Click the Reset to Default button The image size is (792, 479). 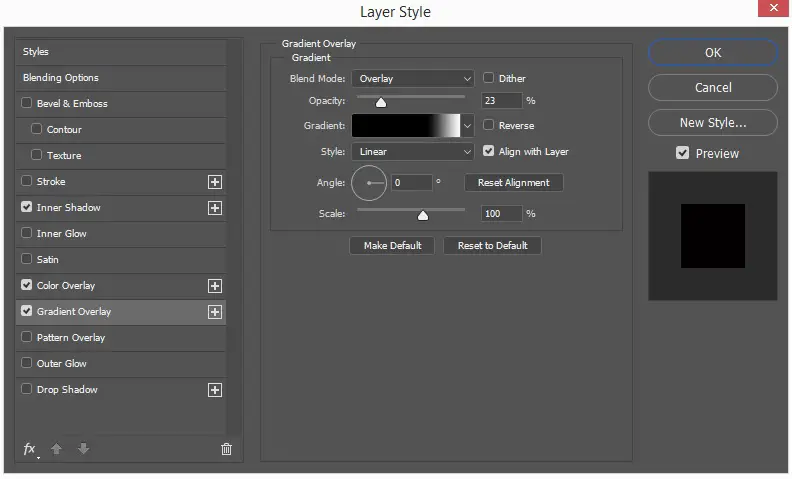[x=492, y=246]
